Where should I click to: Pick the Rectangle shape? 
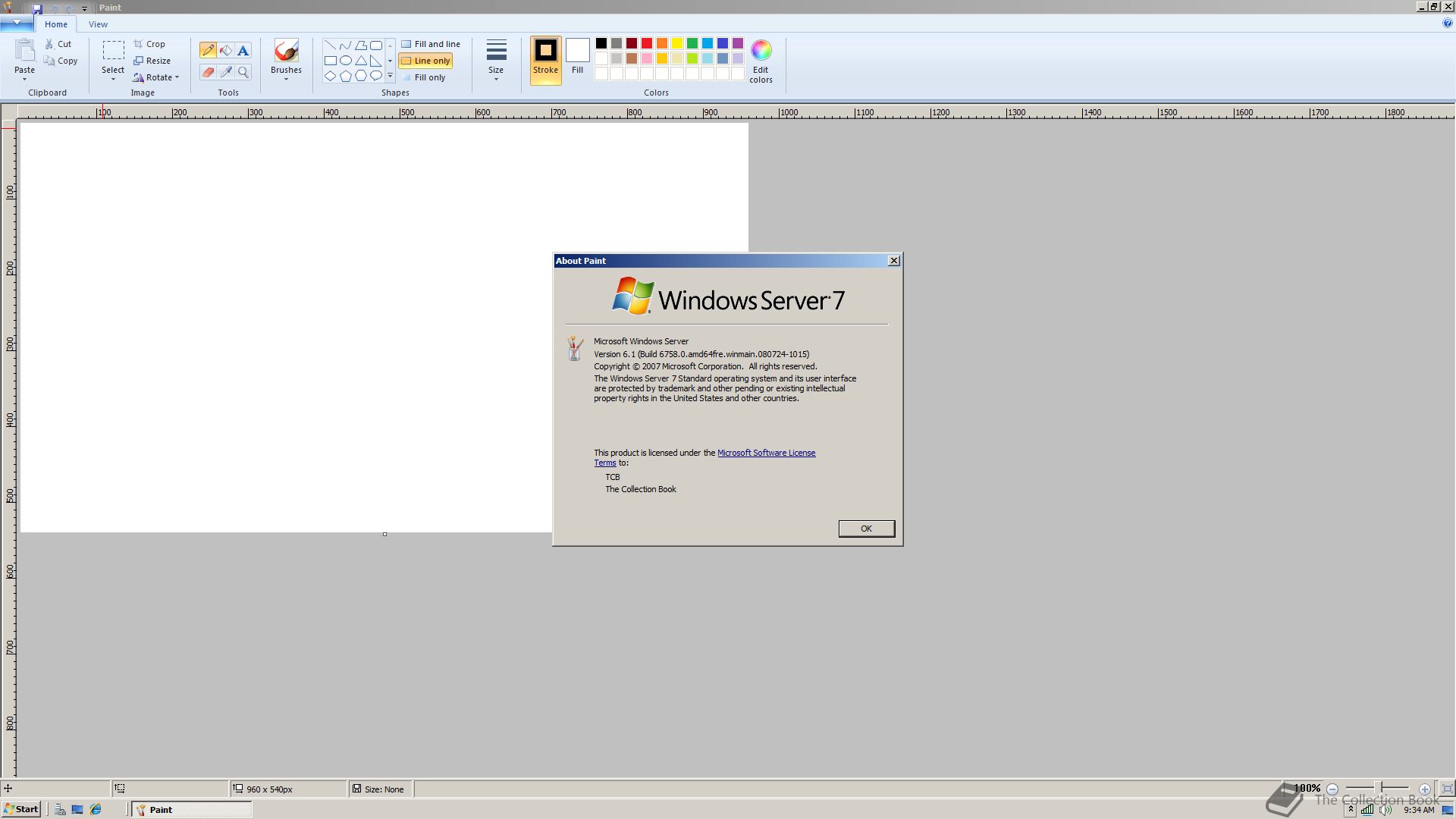pos(331,61)
